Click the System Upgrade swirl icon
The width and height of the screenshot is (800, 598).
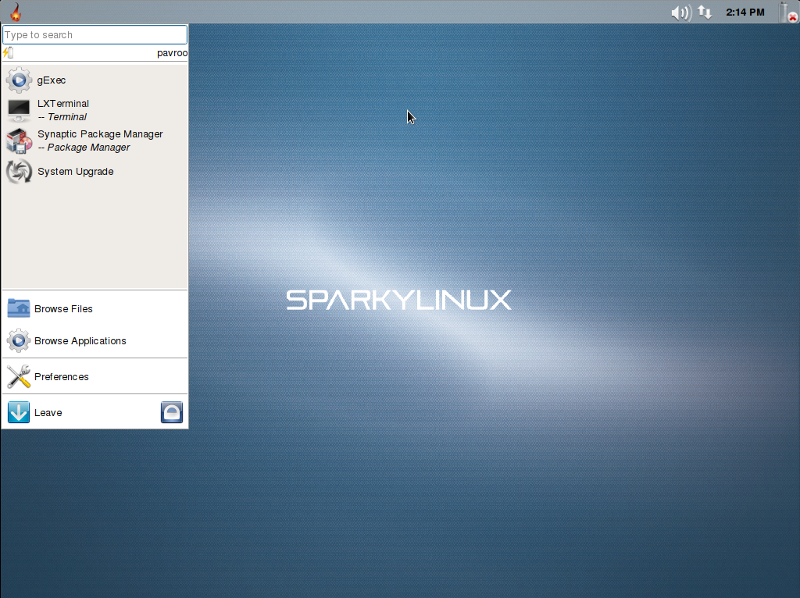(19, 171)
